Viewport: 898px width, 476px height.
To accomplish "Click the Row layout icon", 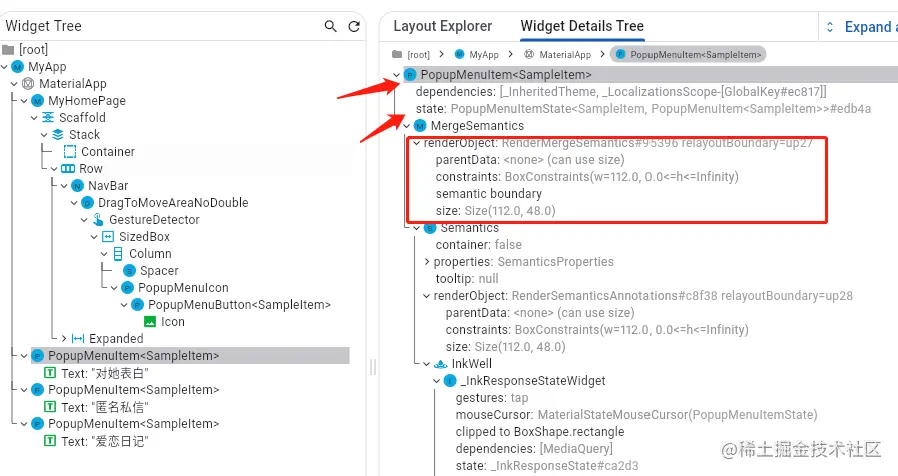I will 68,168.
